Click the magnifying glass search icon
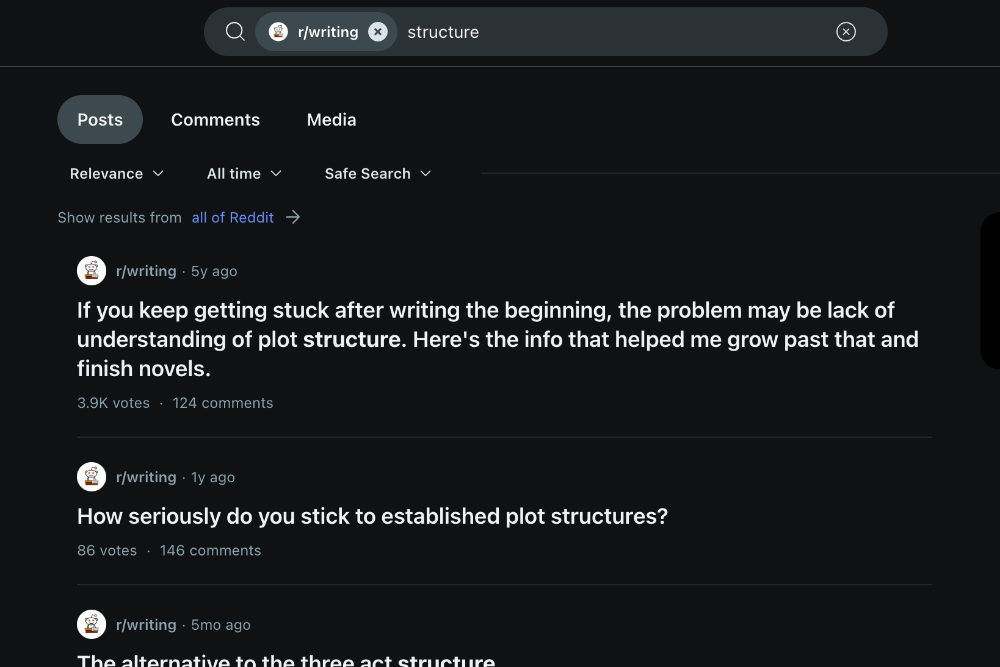This screenshot has width=1000, height=667. point(235,32)
